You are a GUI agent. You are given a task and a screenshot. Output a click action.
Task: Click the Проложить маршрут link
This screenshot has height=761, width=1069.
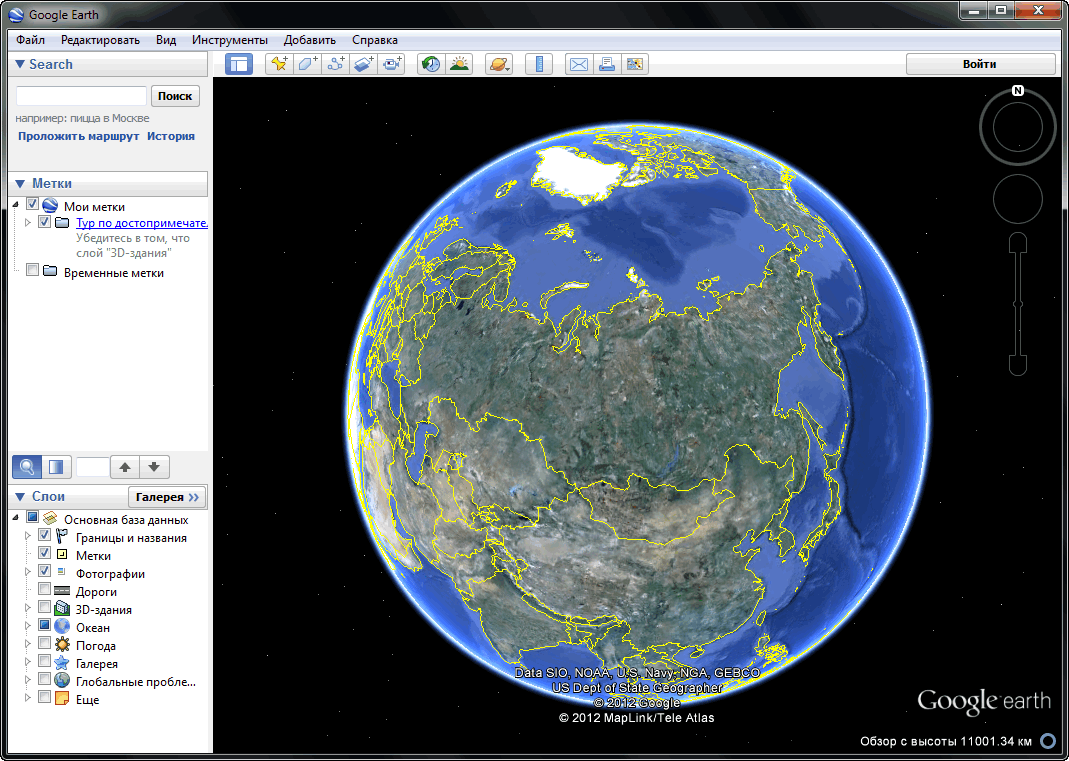(x=78, y=136)
